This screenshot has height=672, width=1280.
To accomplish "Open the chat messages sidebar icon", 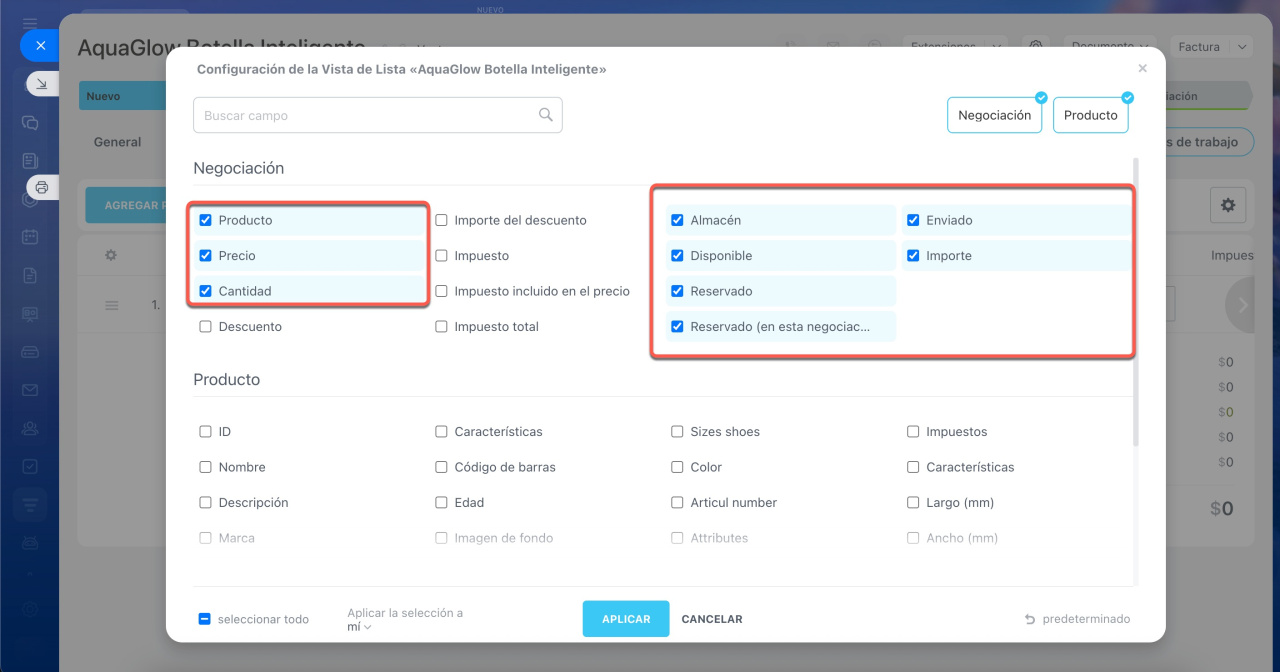I will pos(30,122).
